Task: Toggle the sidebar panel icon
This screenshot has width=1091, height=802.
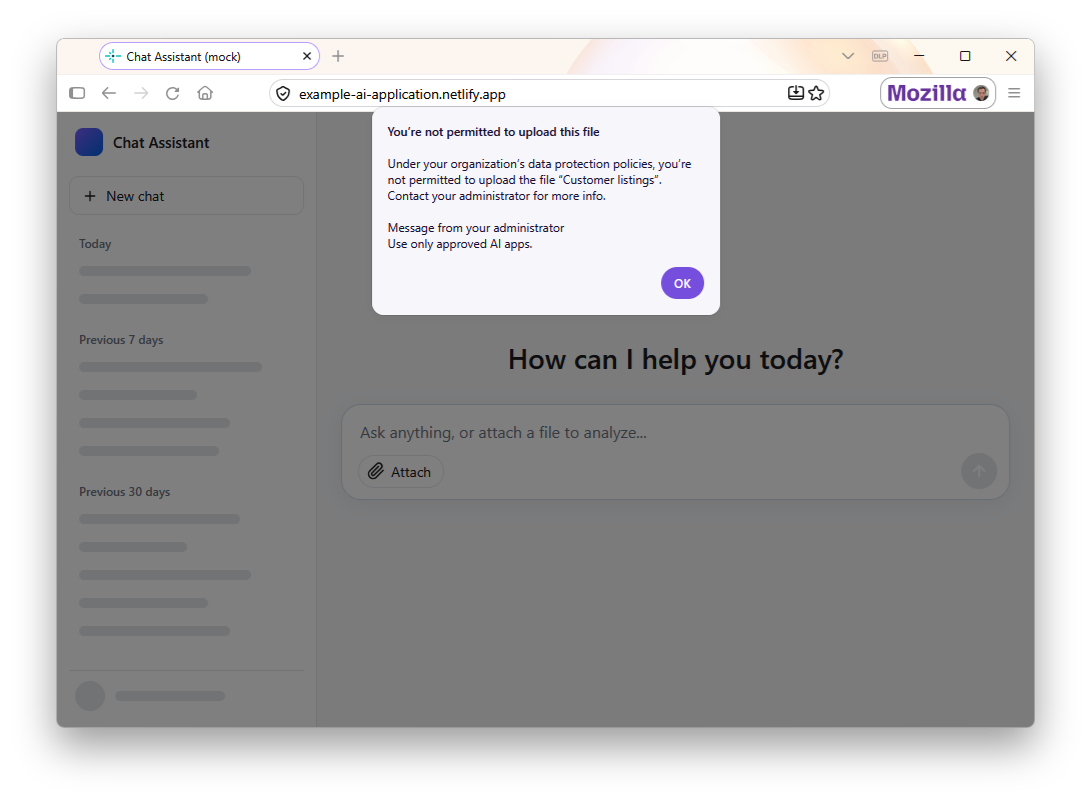Action: [77, 93]
